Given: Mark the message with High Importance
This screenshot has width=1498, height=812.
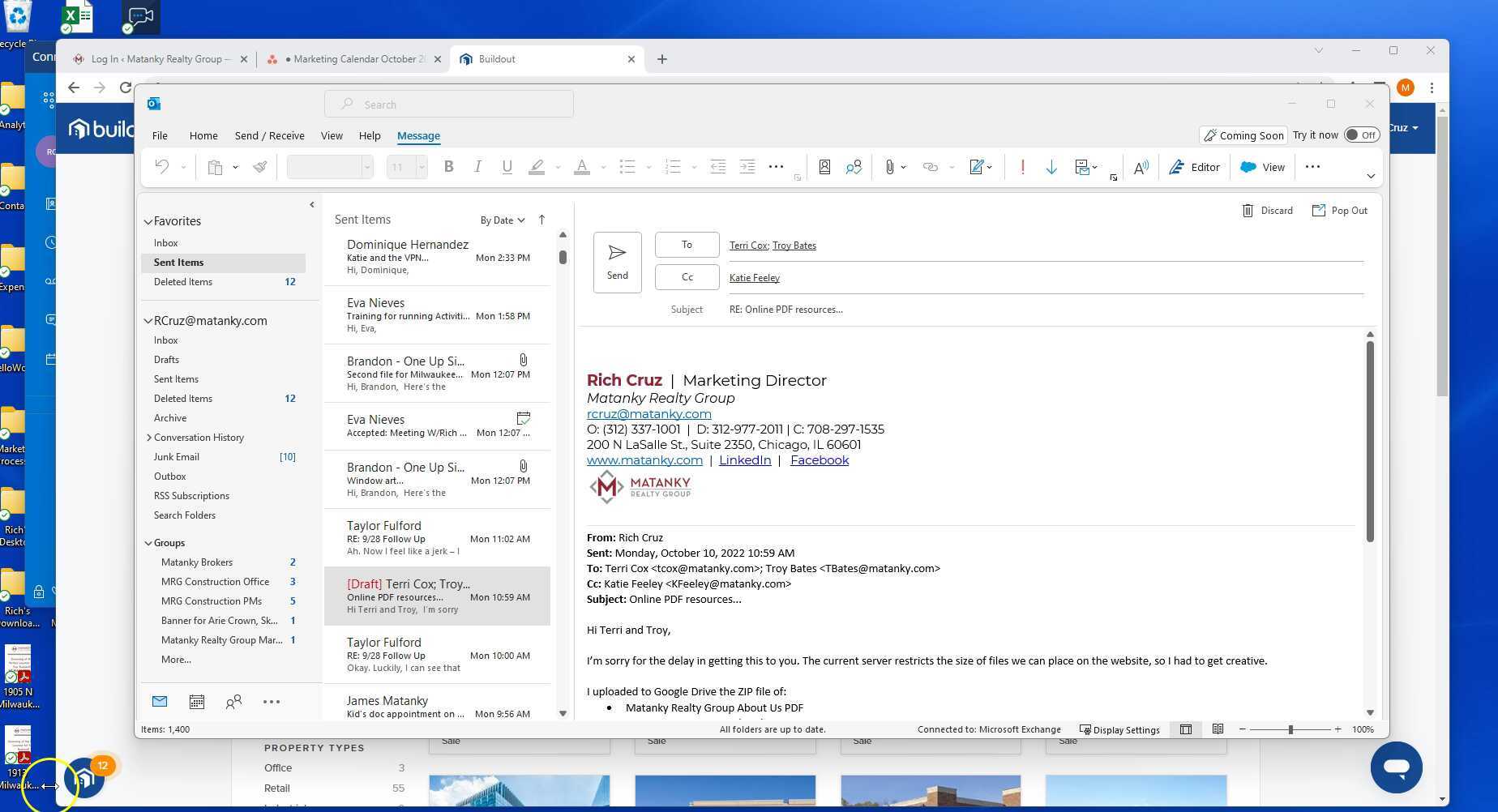Looking at the screenshot, I should [1022, 167].
